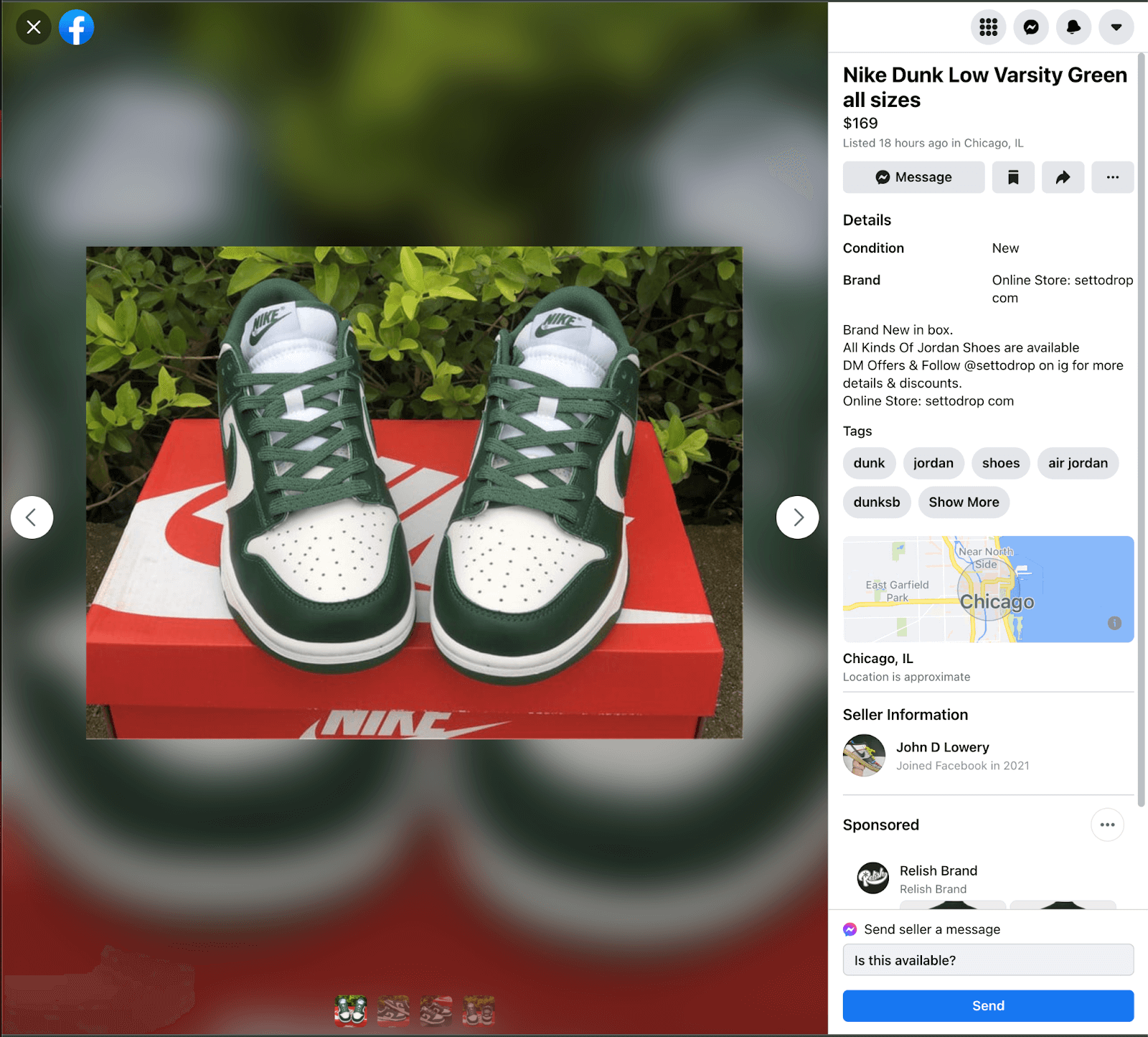Share the listing with the arrow icon

pyautogui.click(x=1063, y=177)
